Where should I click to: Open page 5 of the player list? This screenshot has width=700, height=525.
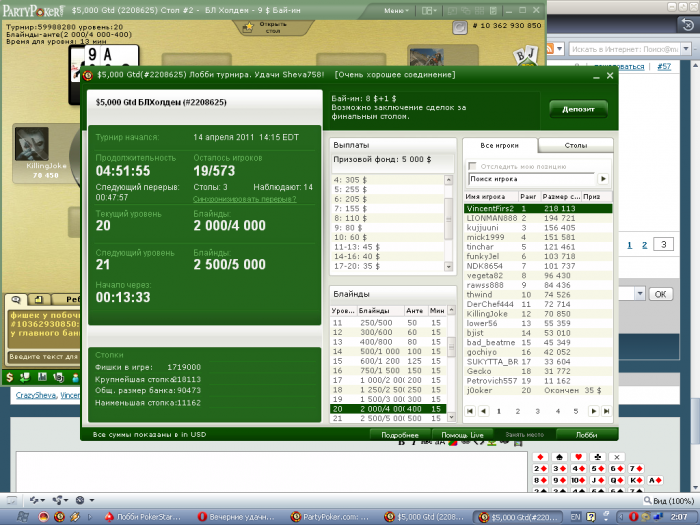click(x=576, y=411)
